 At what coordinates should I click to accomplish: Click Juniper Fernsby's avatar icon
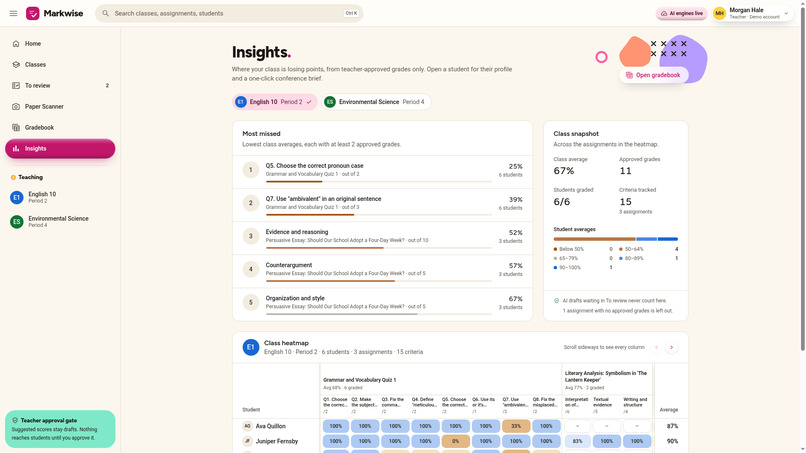click(247, 441)
